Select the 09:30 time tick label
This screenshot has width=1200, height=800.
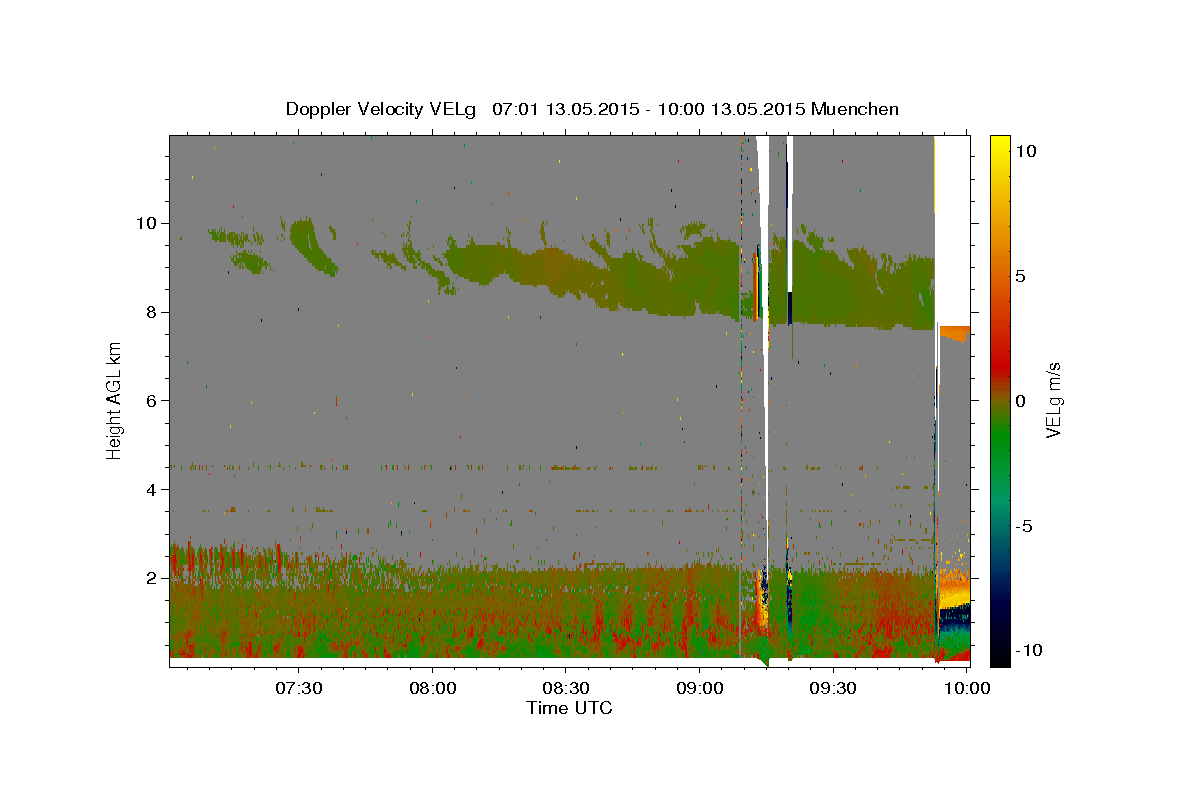833,689
